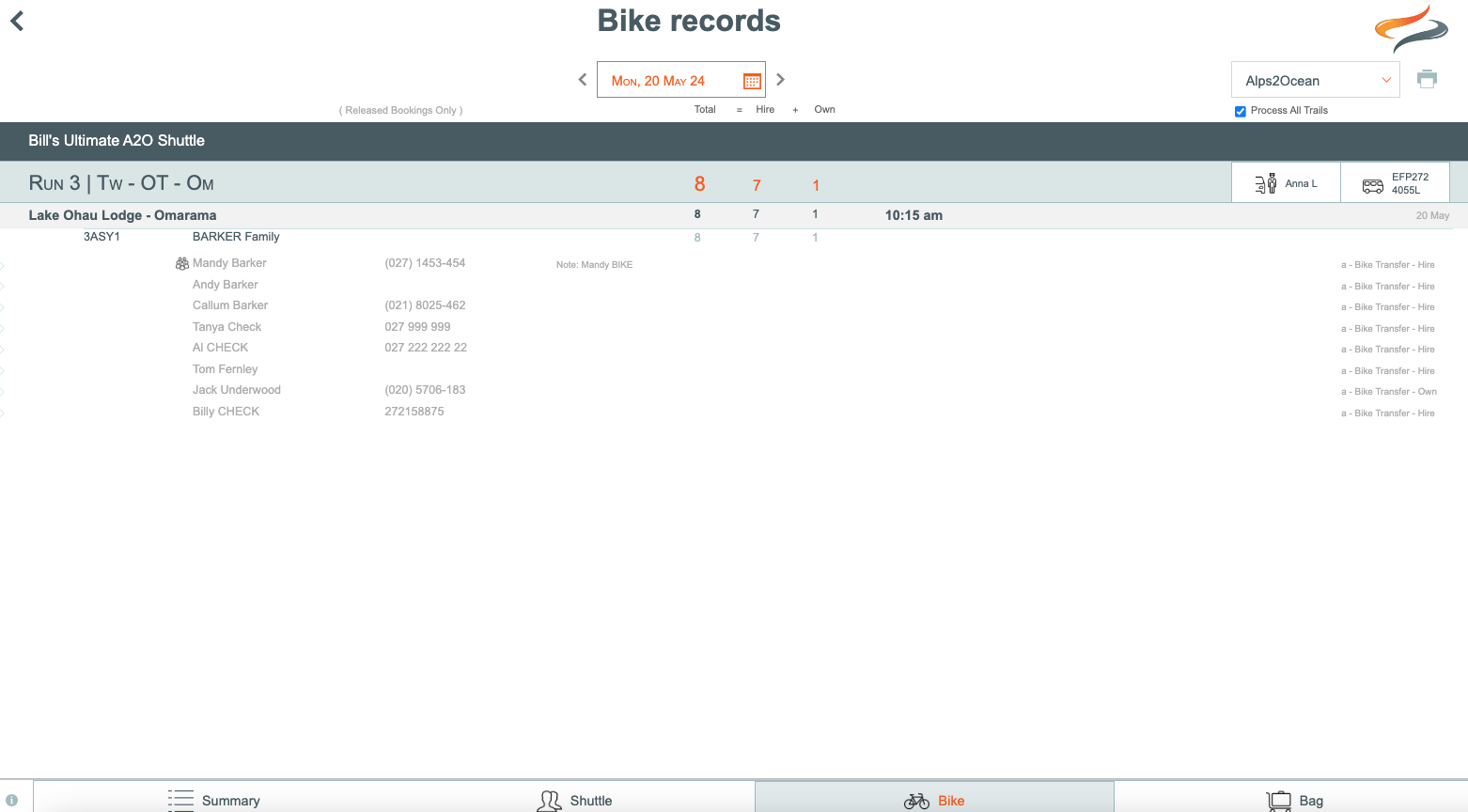Select passenger Callum Barker
Screen dimensions: 1468x812
tap(230, 305)
